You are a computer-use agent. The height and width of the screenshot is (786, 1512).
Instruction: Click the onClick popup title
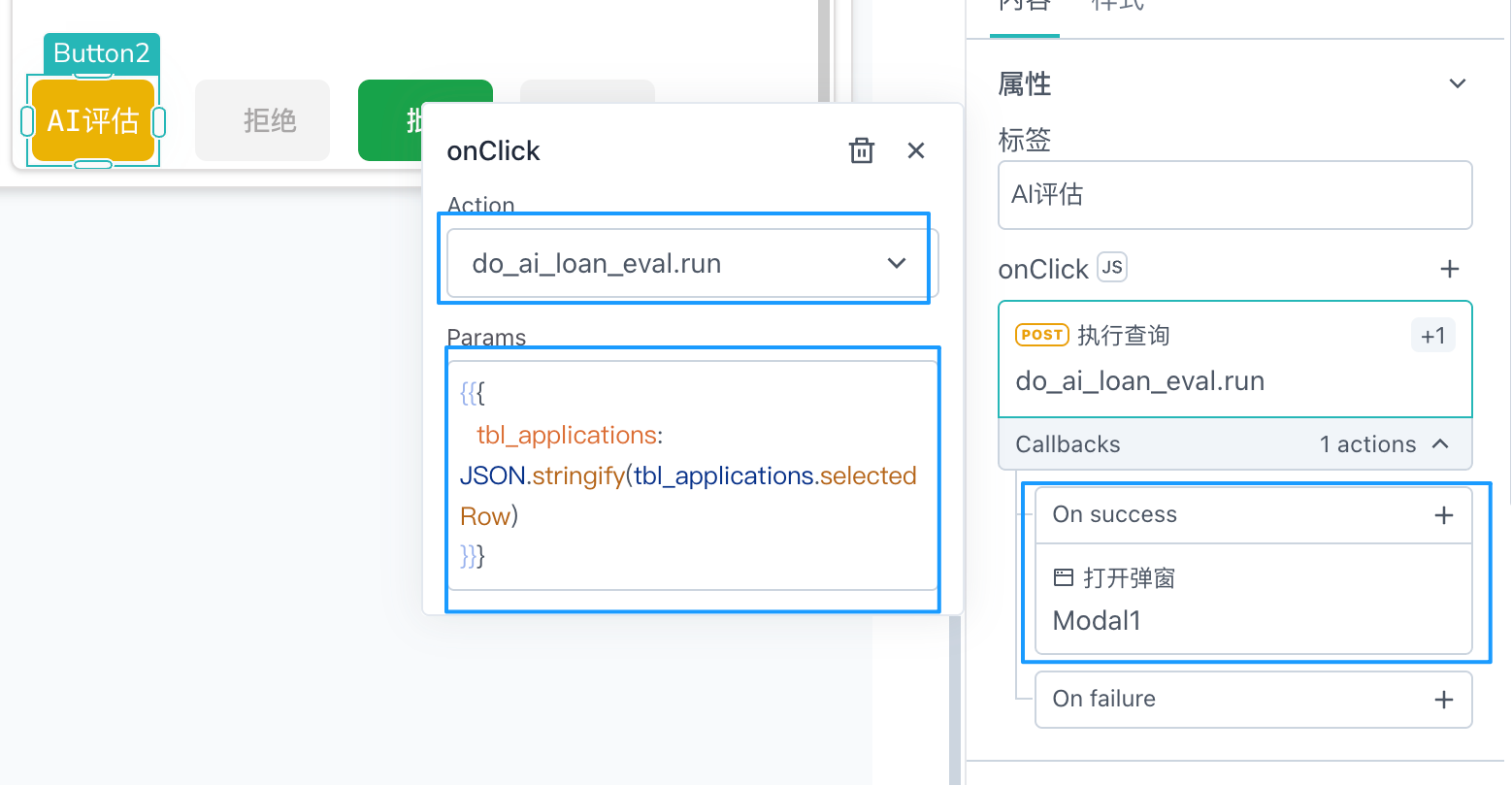pyautogui.click(x=493, y=151)
